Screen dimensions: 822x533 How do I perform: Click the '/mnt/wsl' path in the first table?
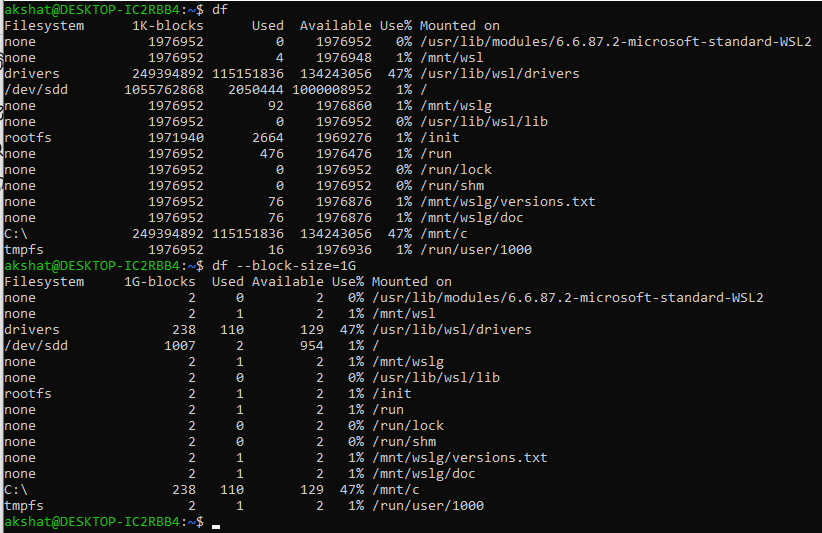(452, 58)
